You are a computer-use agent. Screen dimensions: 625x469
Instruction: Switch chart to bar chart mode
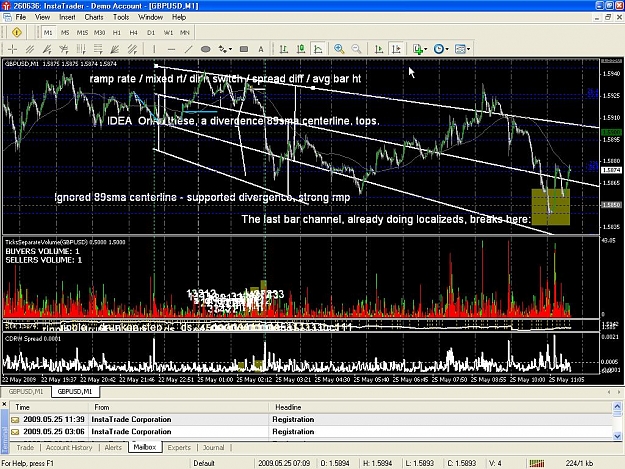(x=283, y=49)
